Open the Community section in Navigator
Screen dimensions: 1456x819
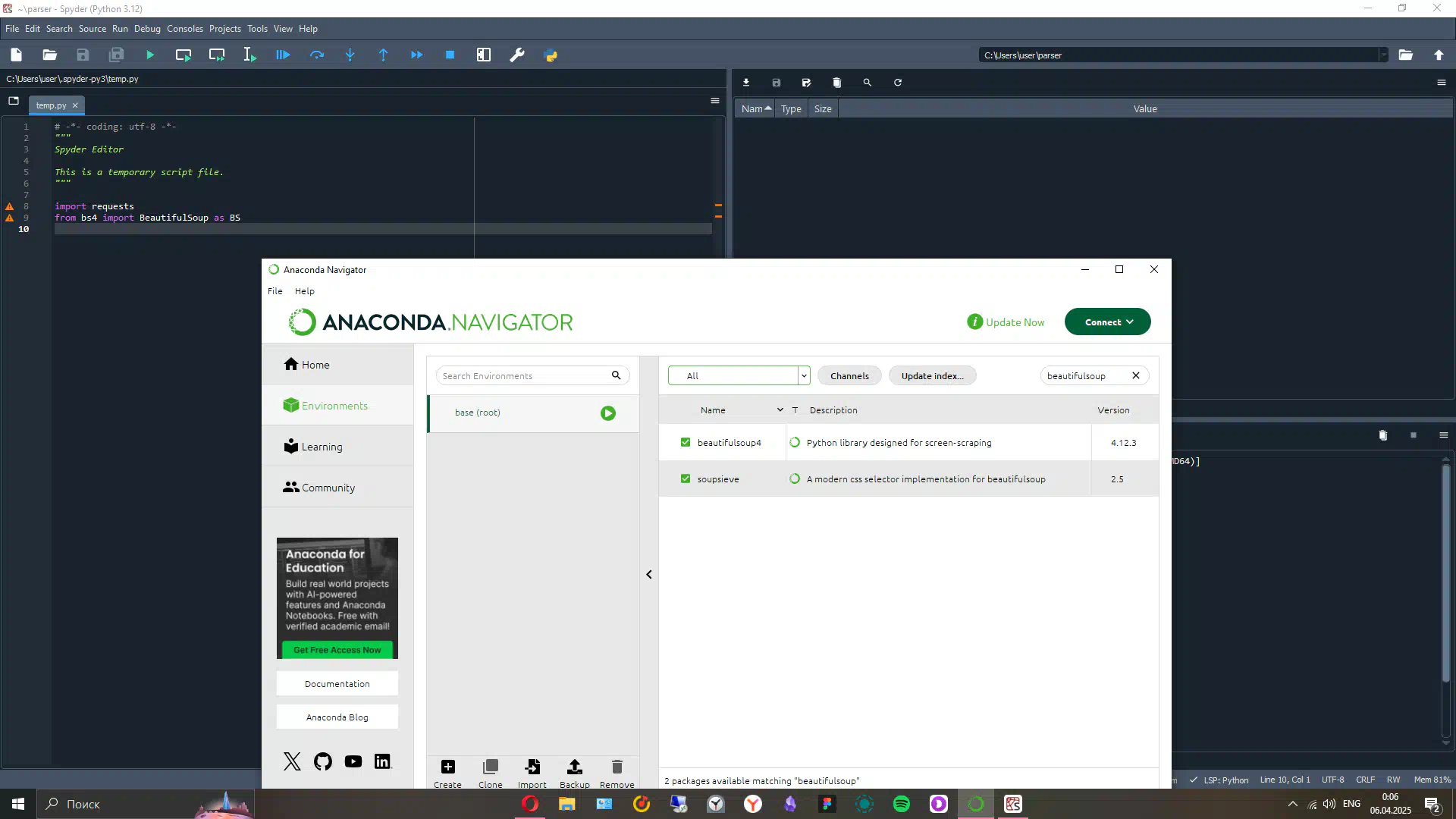[x=337, y=488]
